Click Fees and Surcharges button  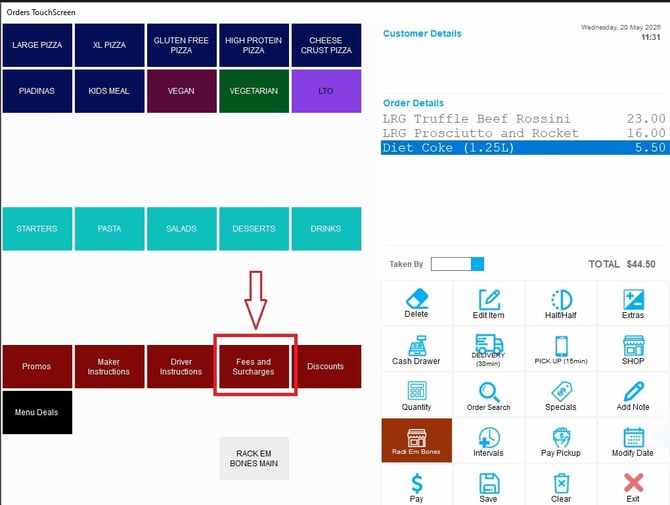pos(254,367)
